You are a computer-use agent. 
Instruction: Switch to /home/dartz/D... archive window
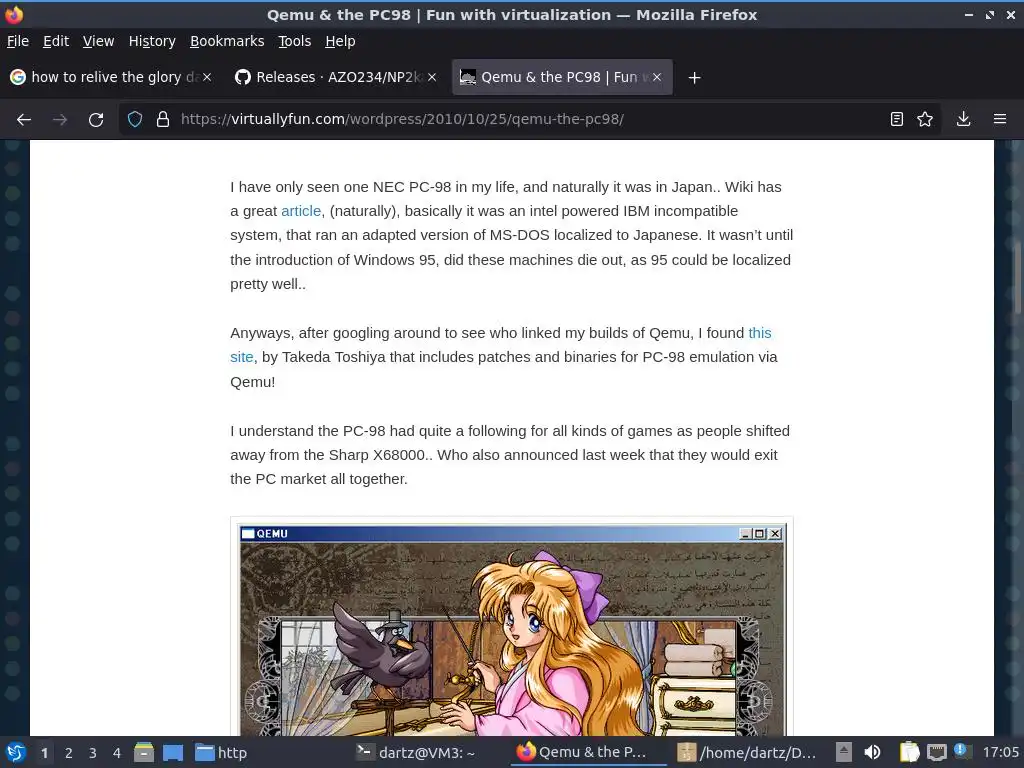[x=747, y=752]
